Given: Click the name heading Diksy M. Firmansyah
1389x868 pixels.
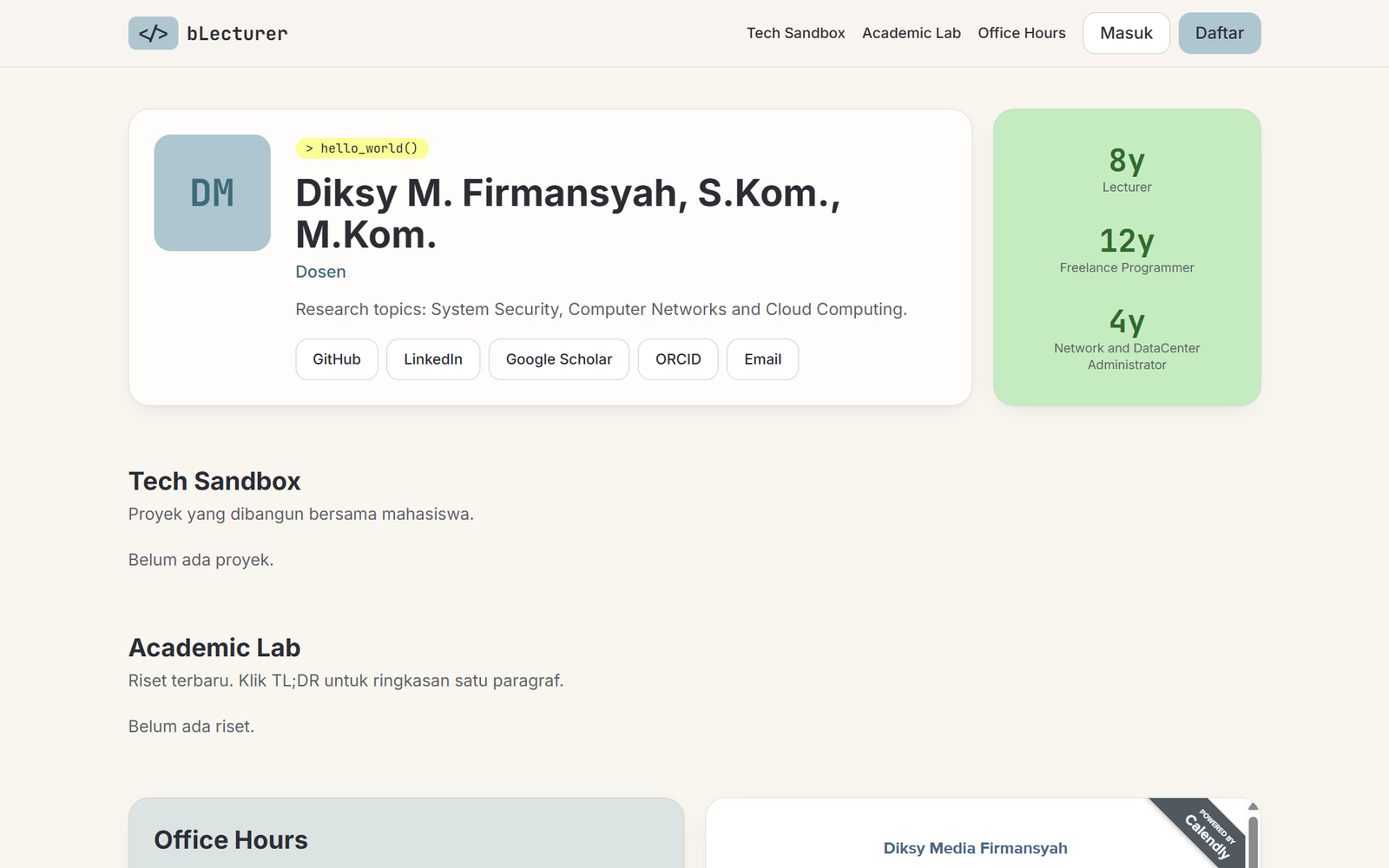Looking at the screenshot, I should [x=568, y=214].
